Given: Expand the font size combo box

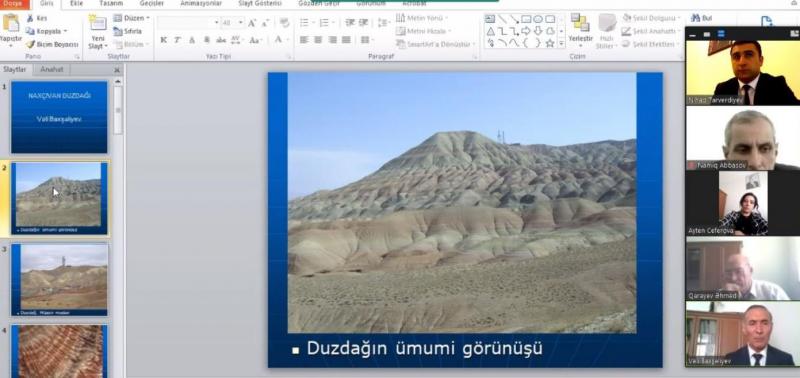Looking at the screenshot, I should 240,23.
